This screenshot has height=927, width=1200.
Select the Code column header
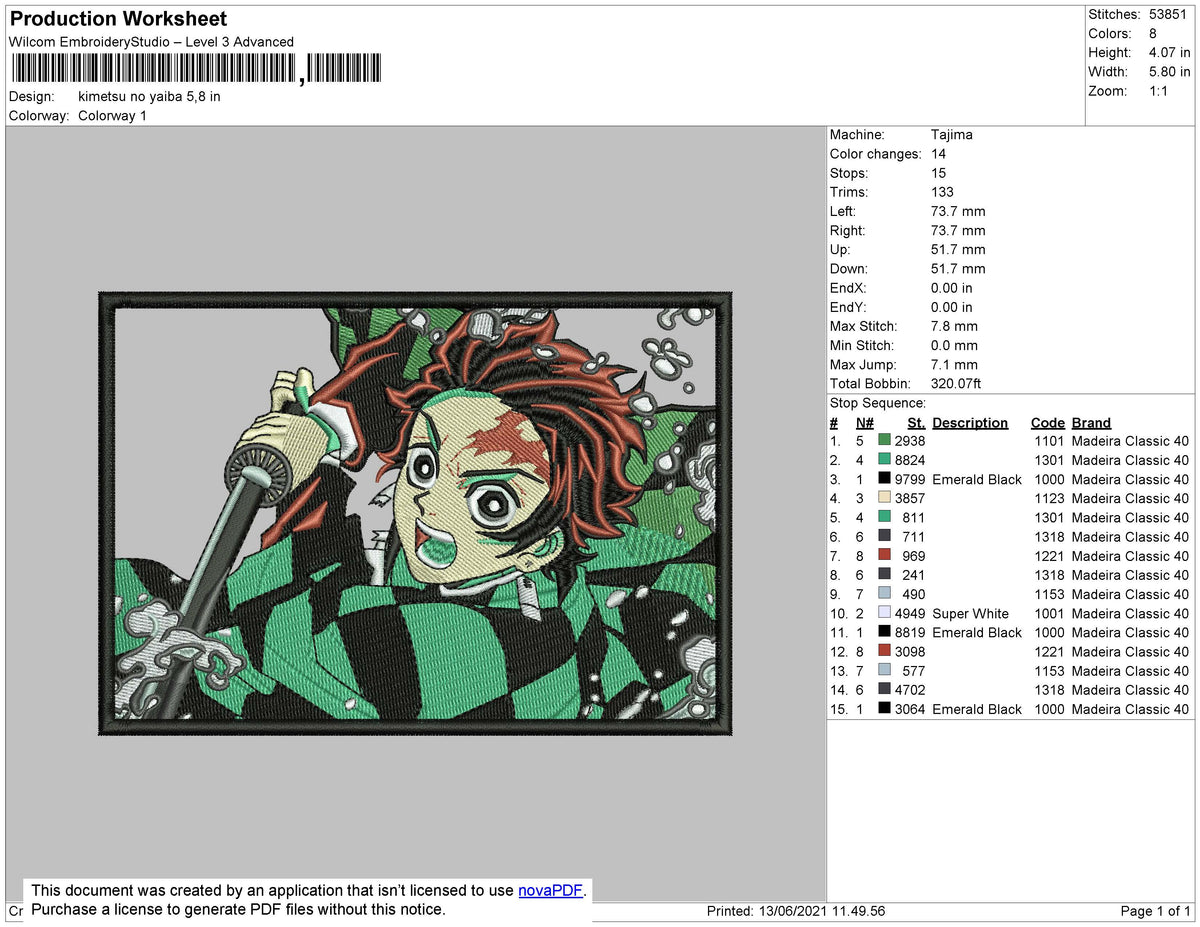[x=1047, y=422]
